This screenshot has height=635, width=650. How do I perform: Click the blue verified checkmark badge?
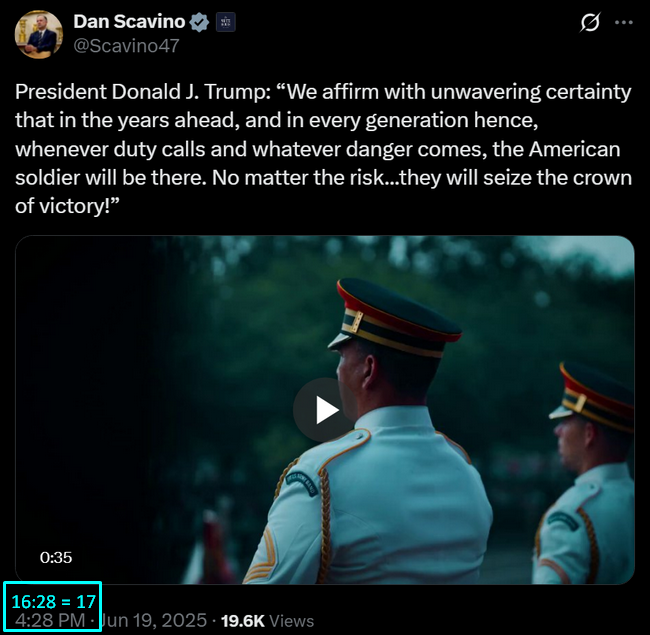tap(199, 22)
